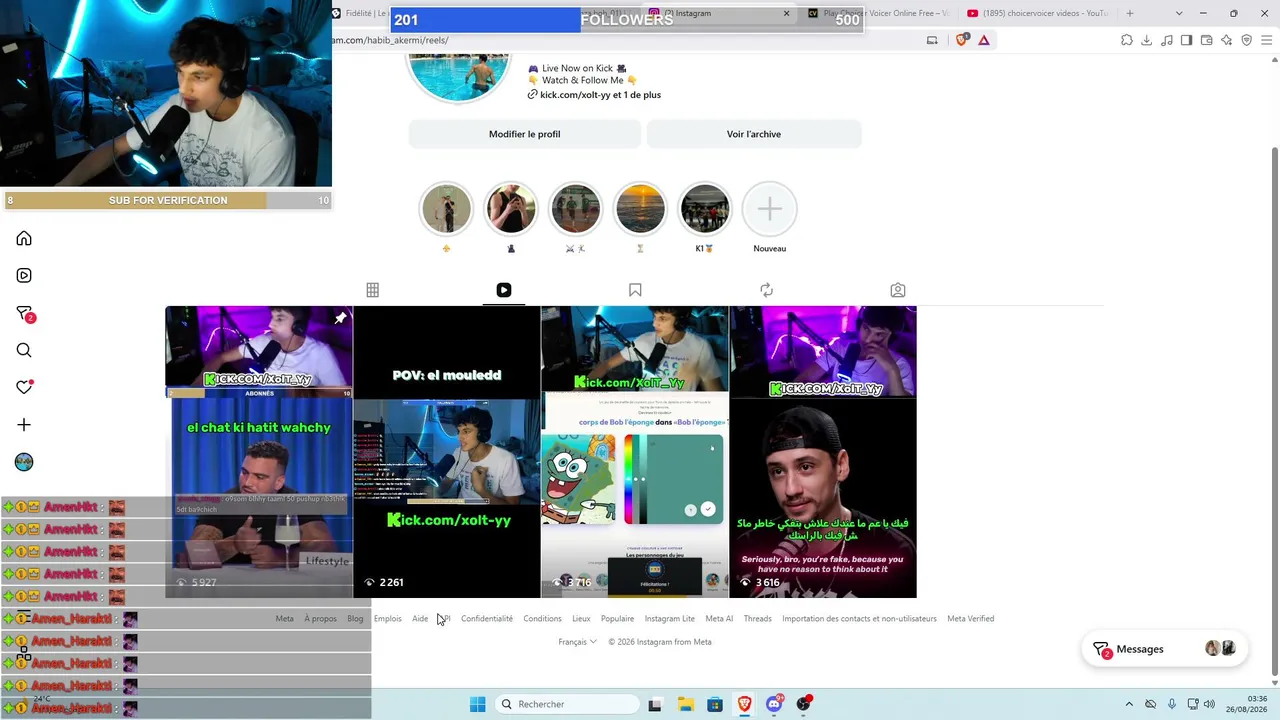Open the browser downloads icon
The image size is (1280, 720).
coord(1147,40)
